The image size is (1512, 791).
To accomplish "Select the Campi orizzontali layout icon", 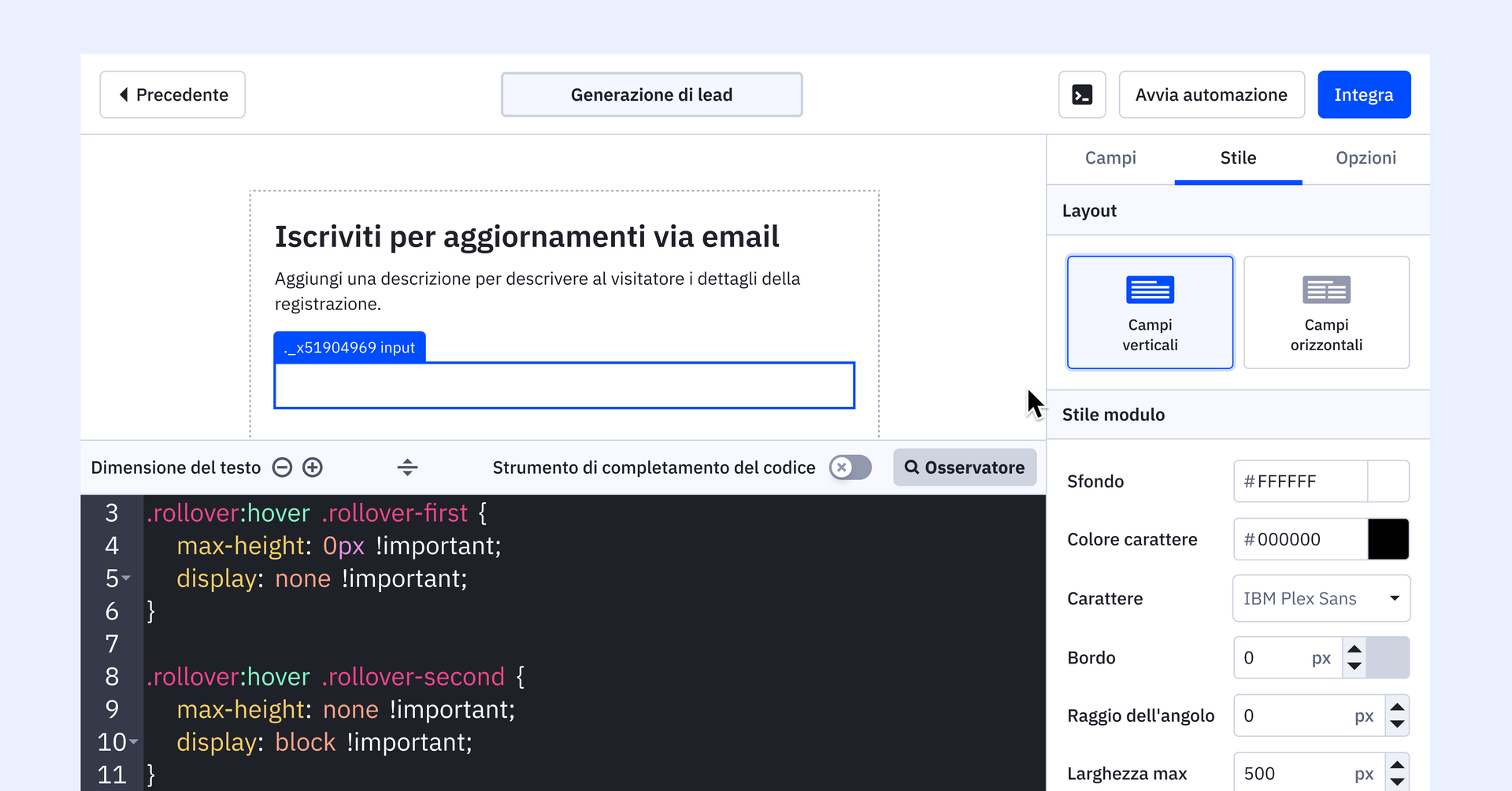I will [x=1326, y=290].
